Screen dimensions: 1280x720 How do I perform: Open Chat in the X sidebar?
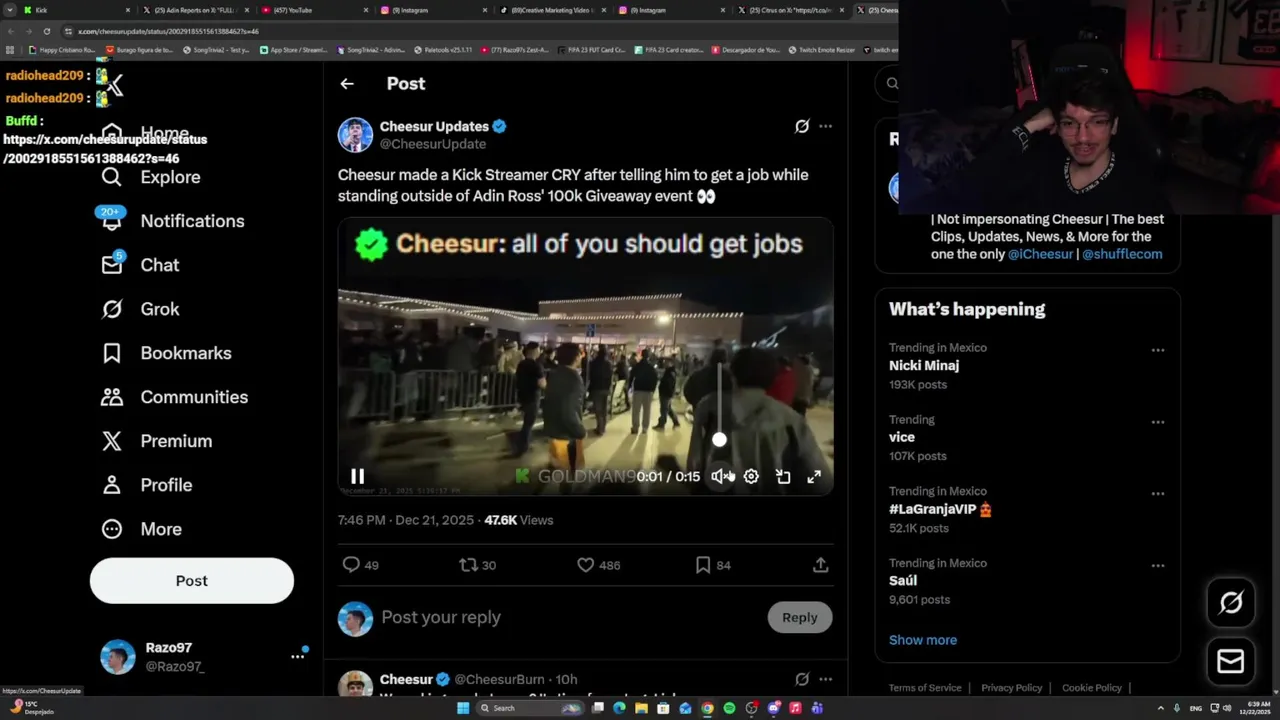click(x=140, y=265)
